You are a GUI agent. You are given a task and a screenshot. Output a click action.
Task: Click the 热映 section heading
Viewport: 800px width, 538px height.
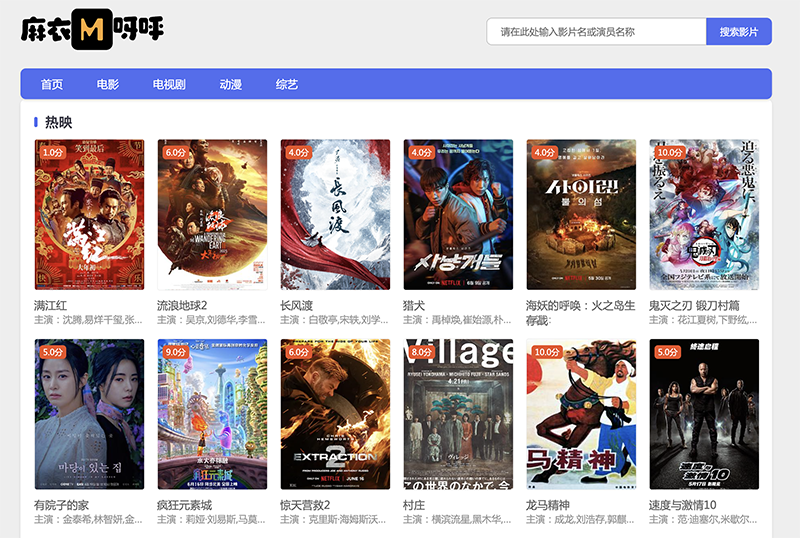point(59,123)
